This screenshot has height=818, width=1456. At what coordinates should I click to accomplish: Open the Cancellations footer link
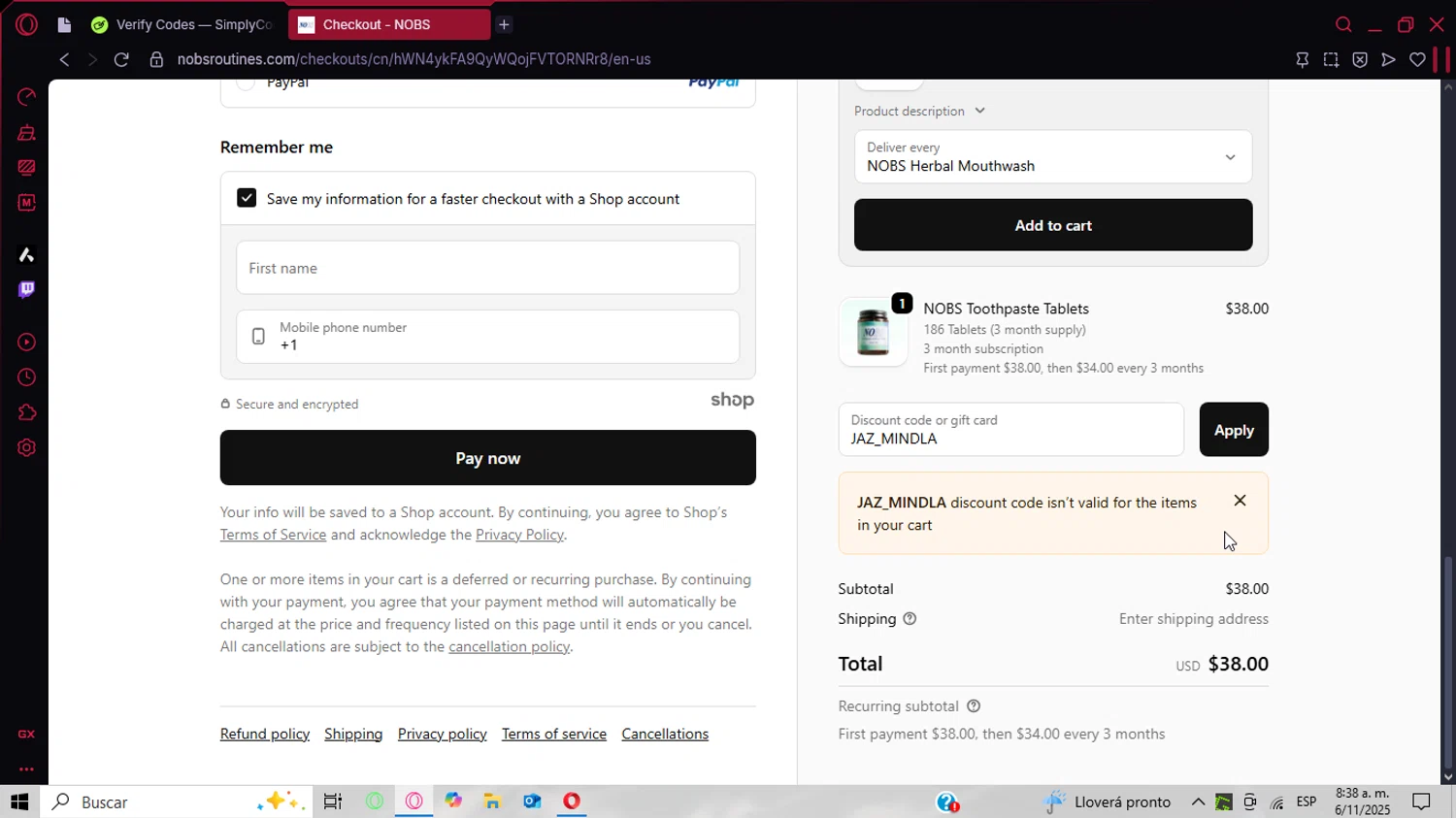(665, 734)
